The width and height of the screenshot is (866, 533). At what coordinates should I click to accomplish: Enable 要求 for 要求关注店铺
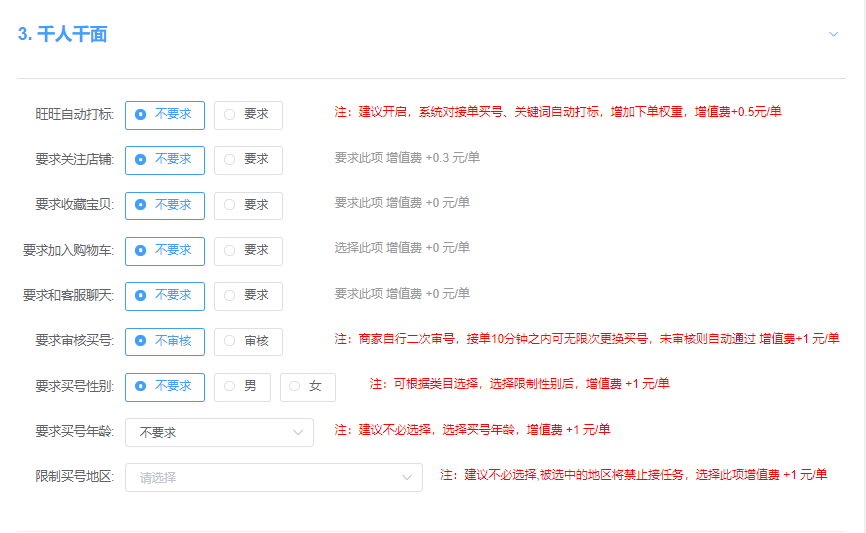[248, 160]
